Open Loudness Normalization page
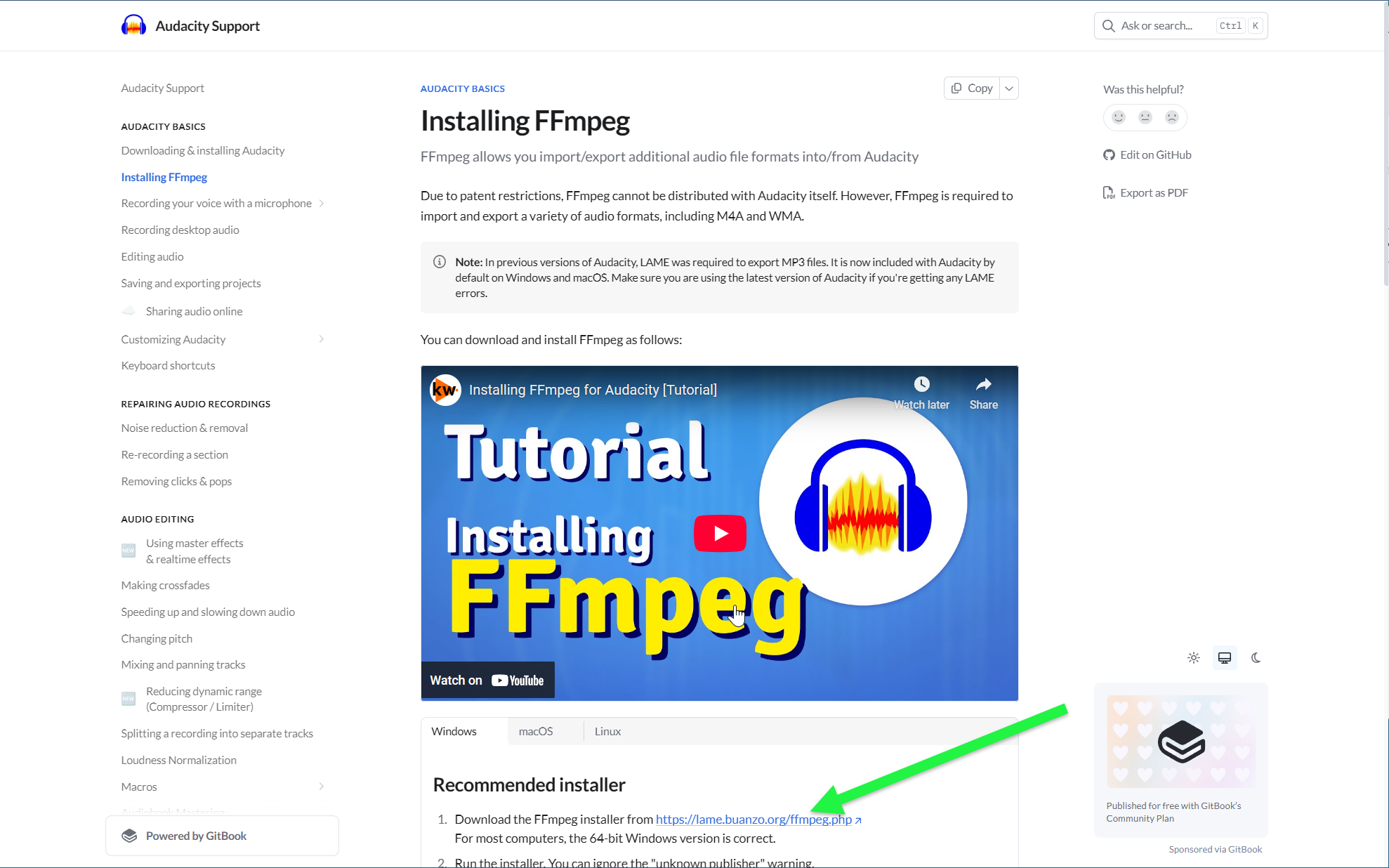Viewport: 1389px width, 868px height. (178, 761)
